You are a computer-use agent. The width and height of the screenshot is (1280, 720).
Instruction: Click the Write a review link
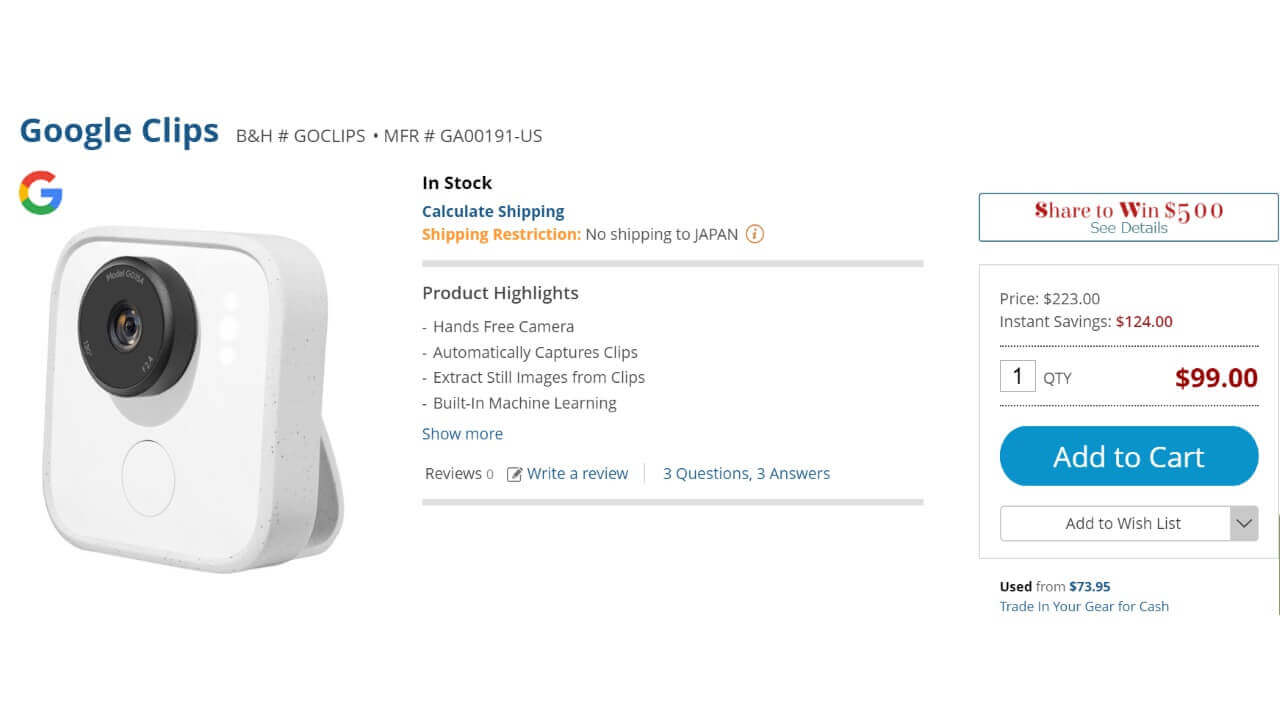point(577,474)
